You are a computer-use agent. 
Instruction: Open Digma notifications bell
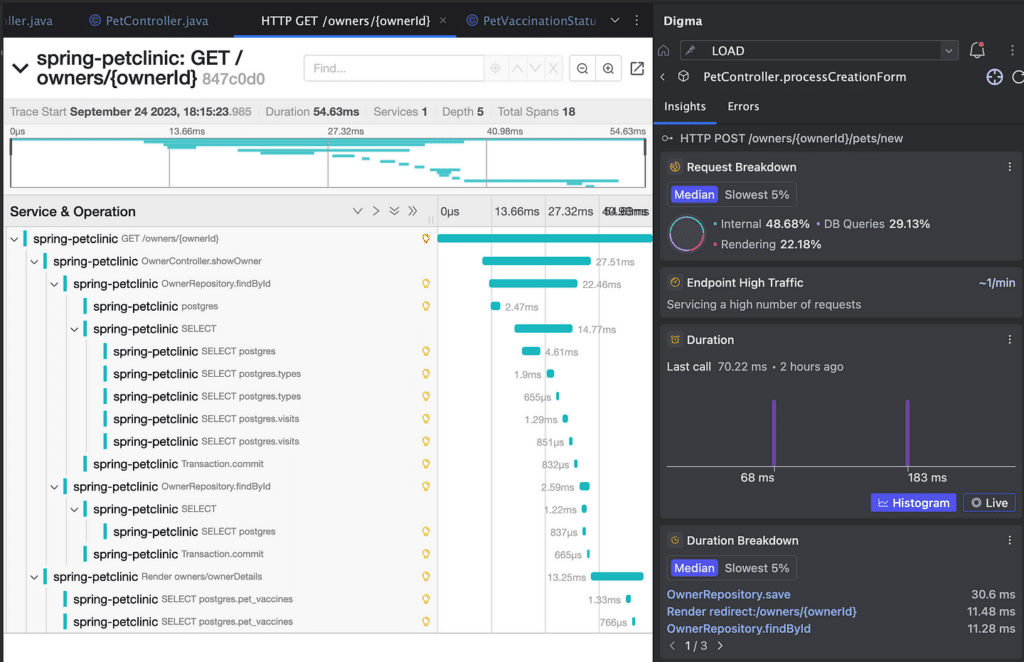[977, 50]
